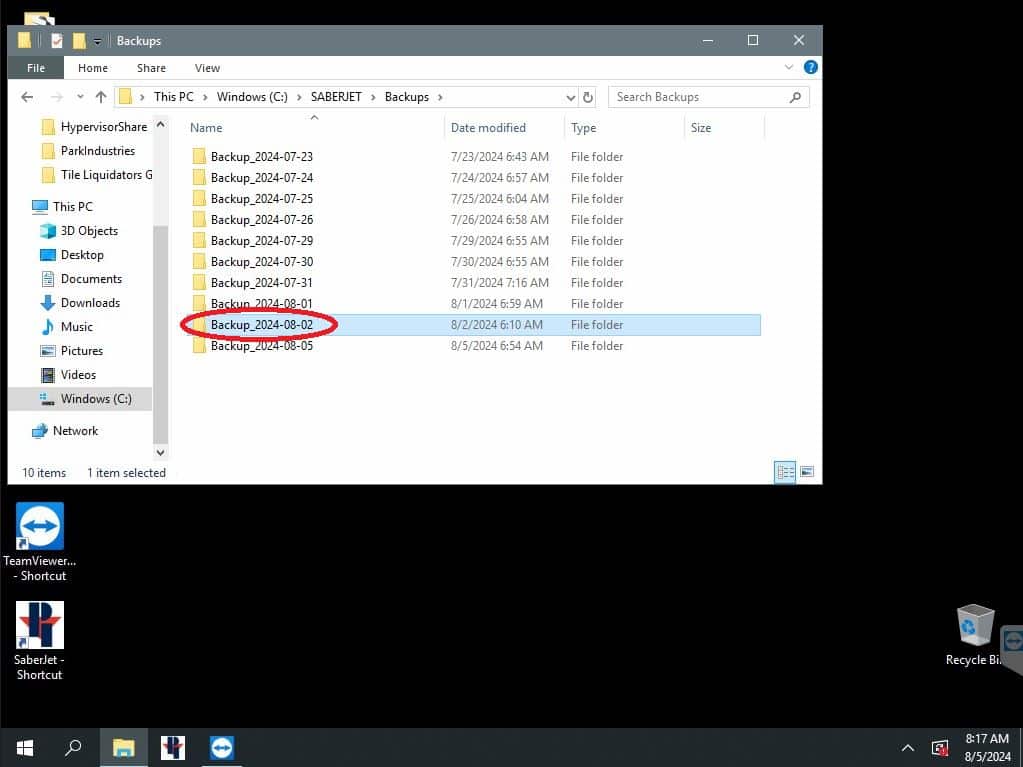Open recent locations dropdown arrow
Viewport: 1023px width, 767px height.
pos(80,97)
